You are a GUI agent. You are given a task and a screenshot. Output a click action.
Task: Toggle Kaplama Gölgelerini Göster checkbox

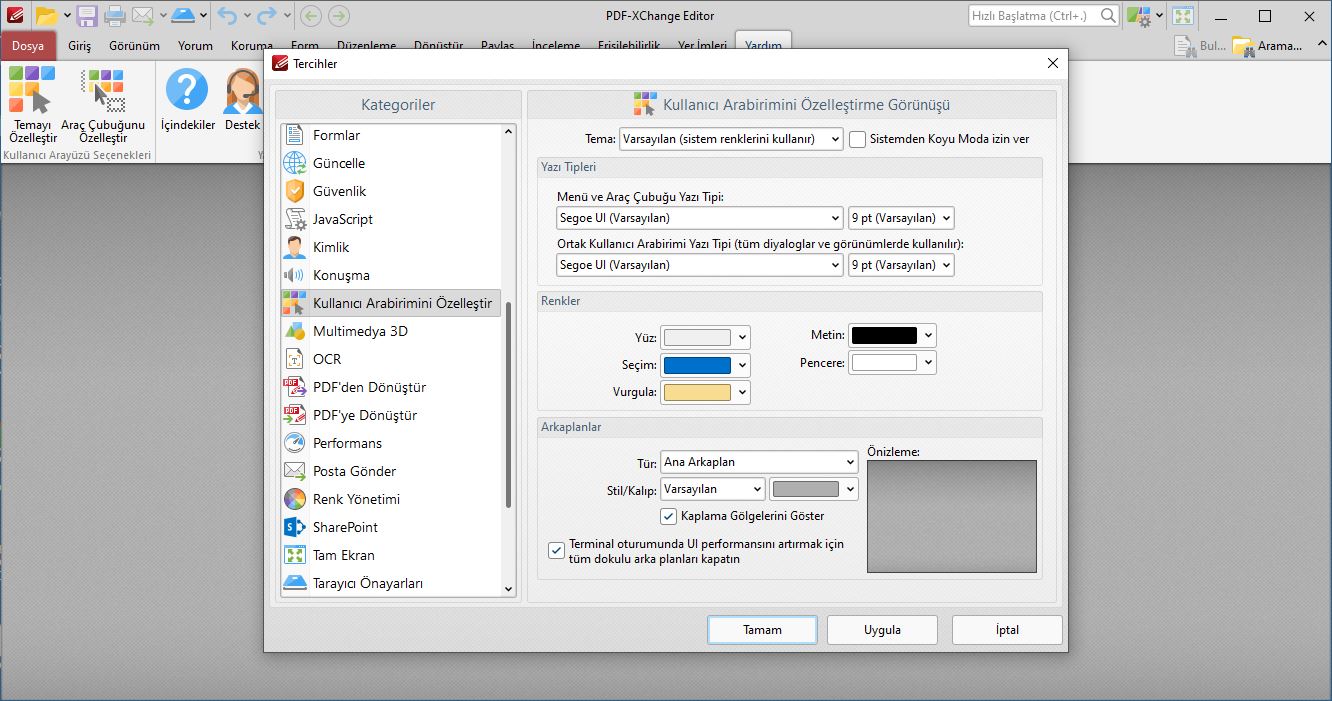point(669,516)
